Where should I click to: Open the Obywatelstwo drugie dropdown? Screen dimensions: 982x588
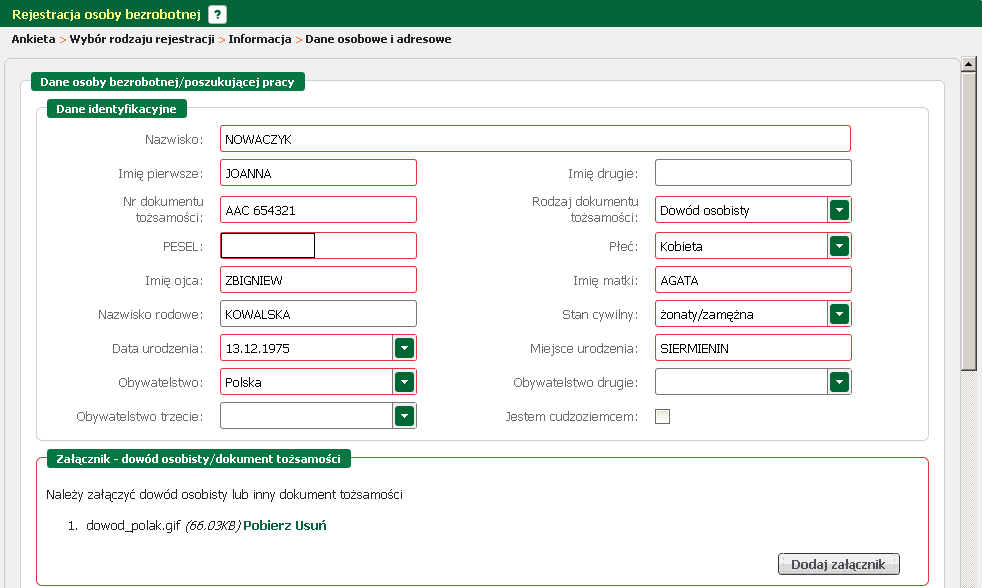(839, 381)
